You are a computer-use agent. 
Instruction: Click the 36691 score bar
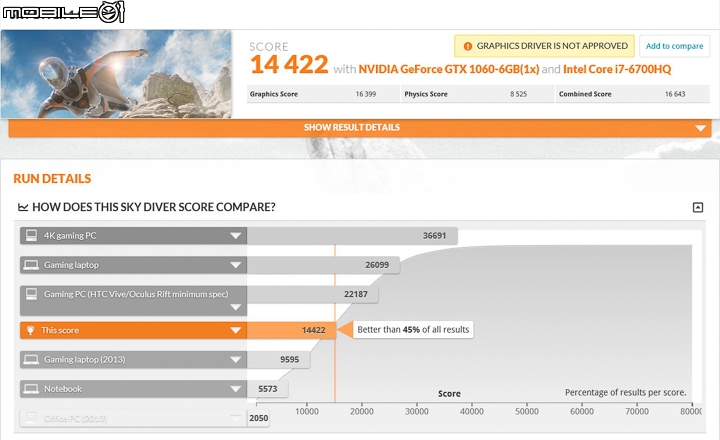(352, 236)
